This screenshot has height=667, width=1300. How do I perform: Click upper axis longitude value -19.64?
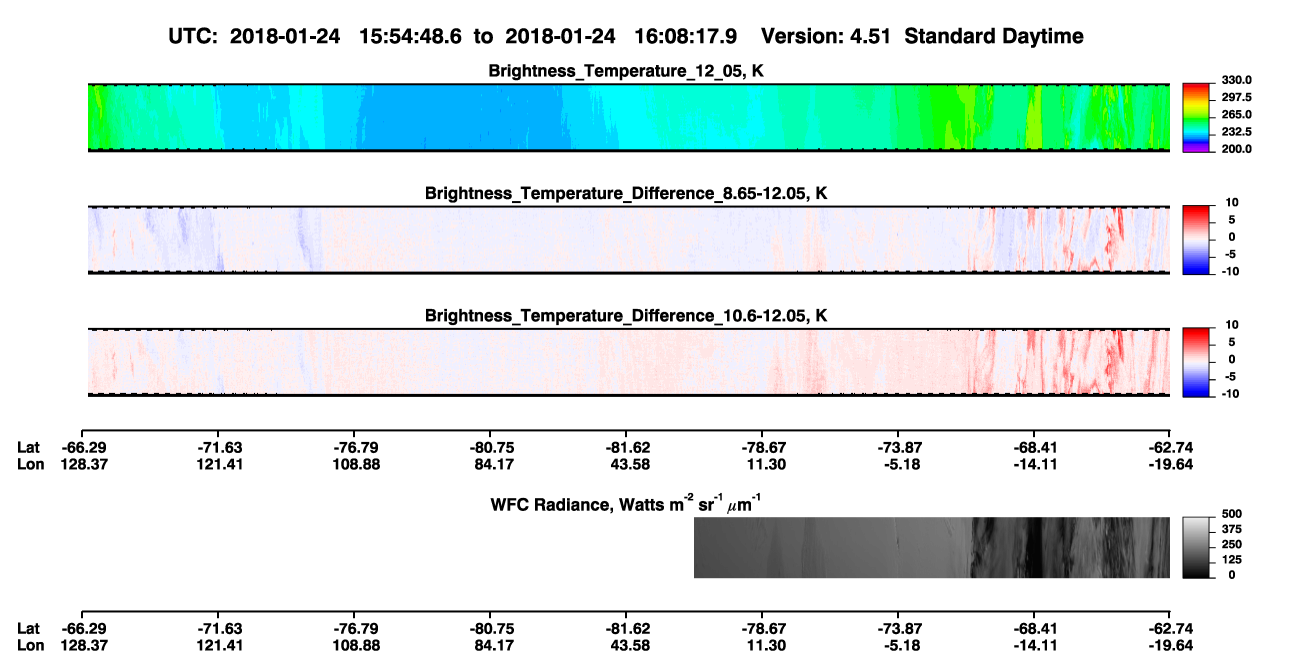click(x=1170, y=464)
